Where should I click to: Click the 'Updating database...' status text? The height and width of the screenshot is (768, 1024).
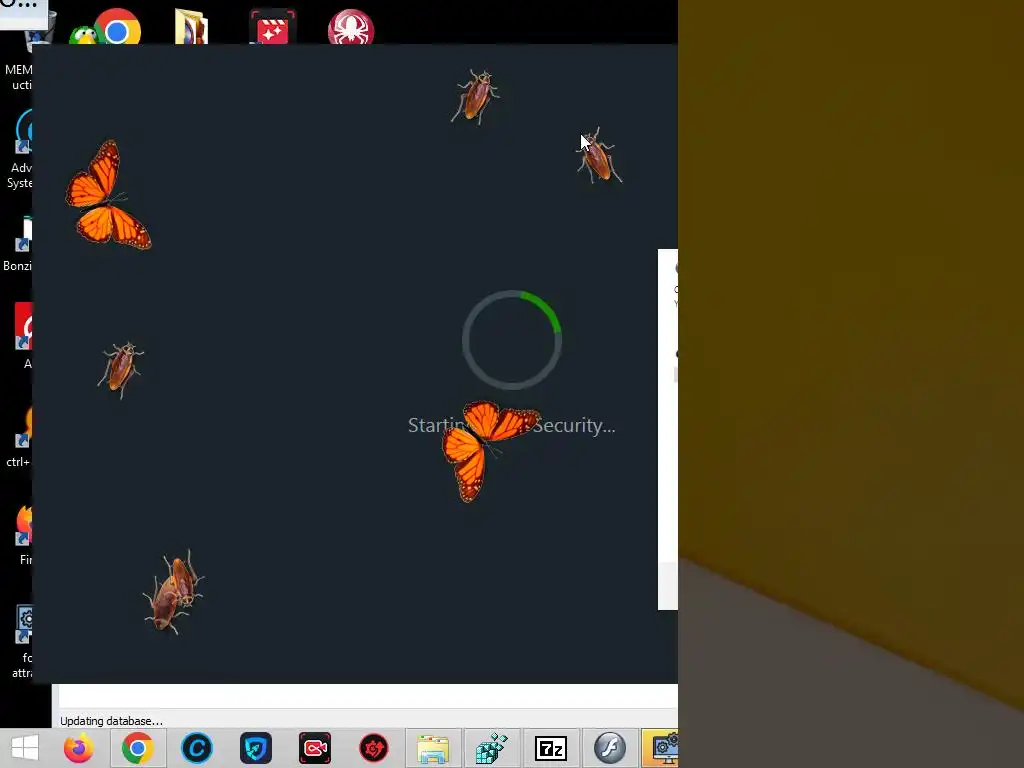[111, 721]
